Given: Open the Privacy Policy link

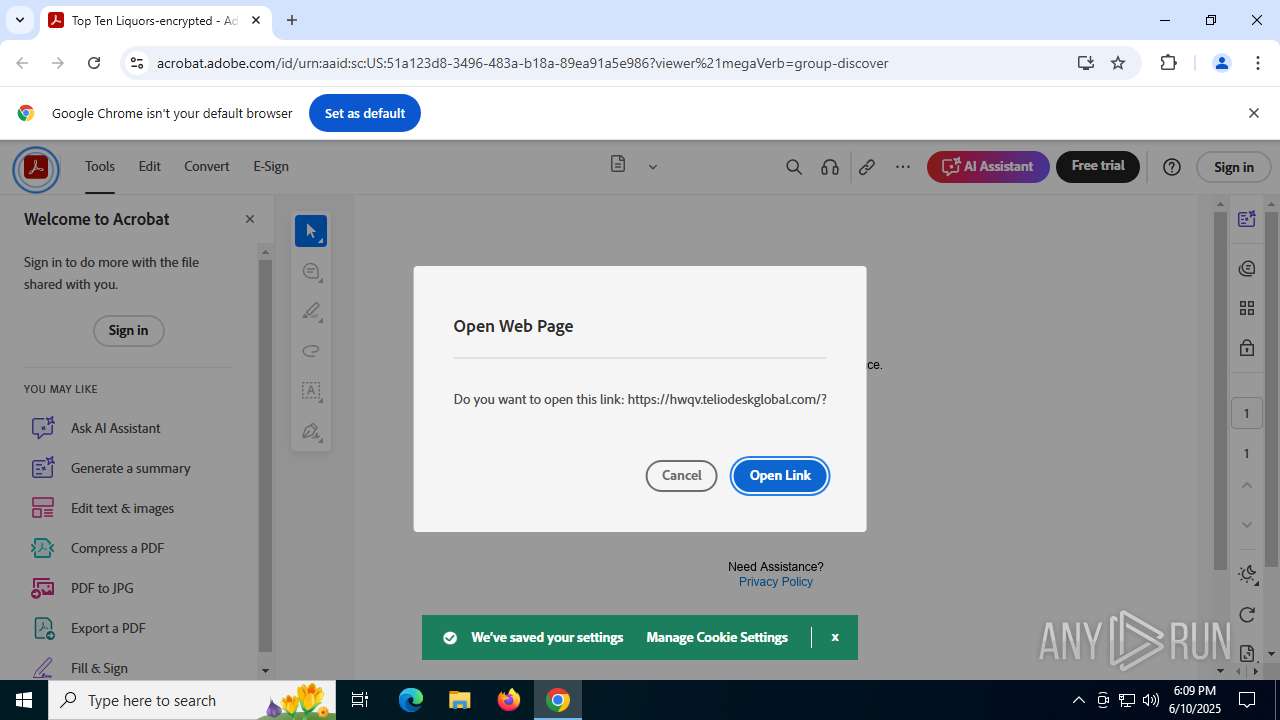Looking at the screenshot, I should [x=776, y=582].
